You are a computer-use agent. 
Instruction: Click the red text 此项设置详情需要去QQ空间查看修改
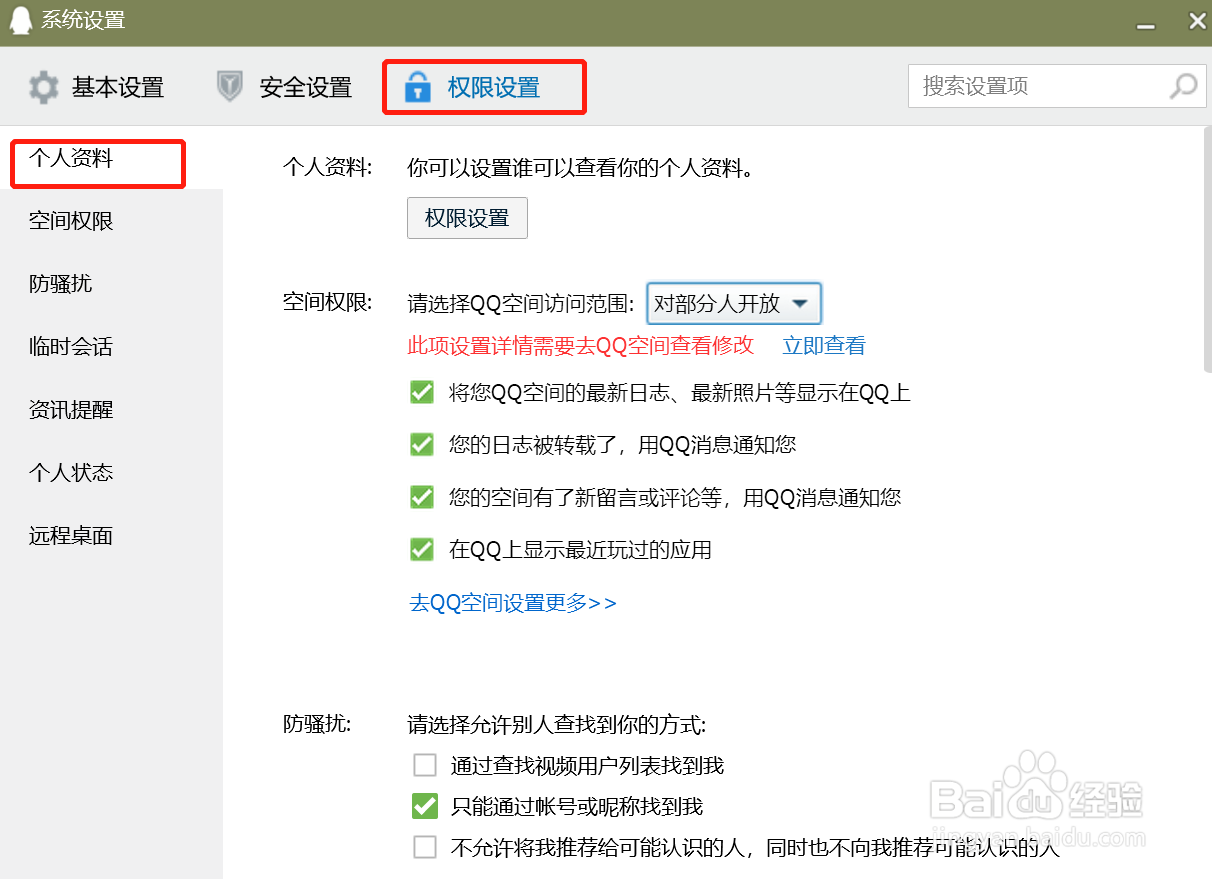click(x=581, y=346)
